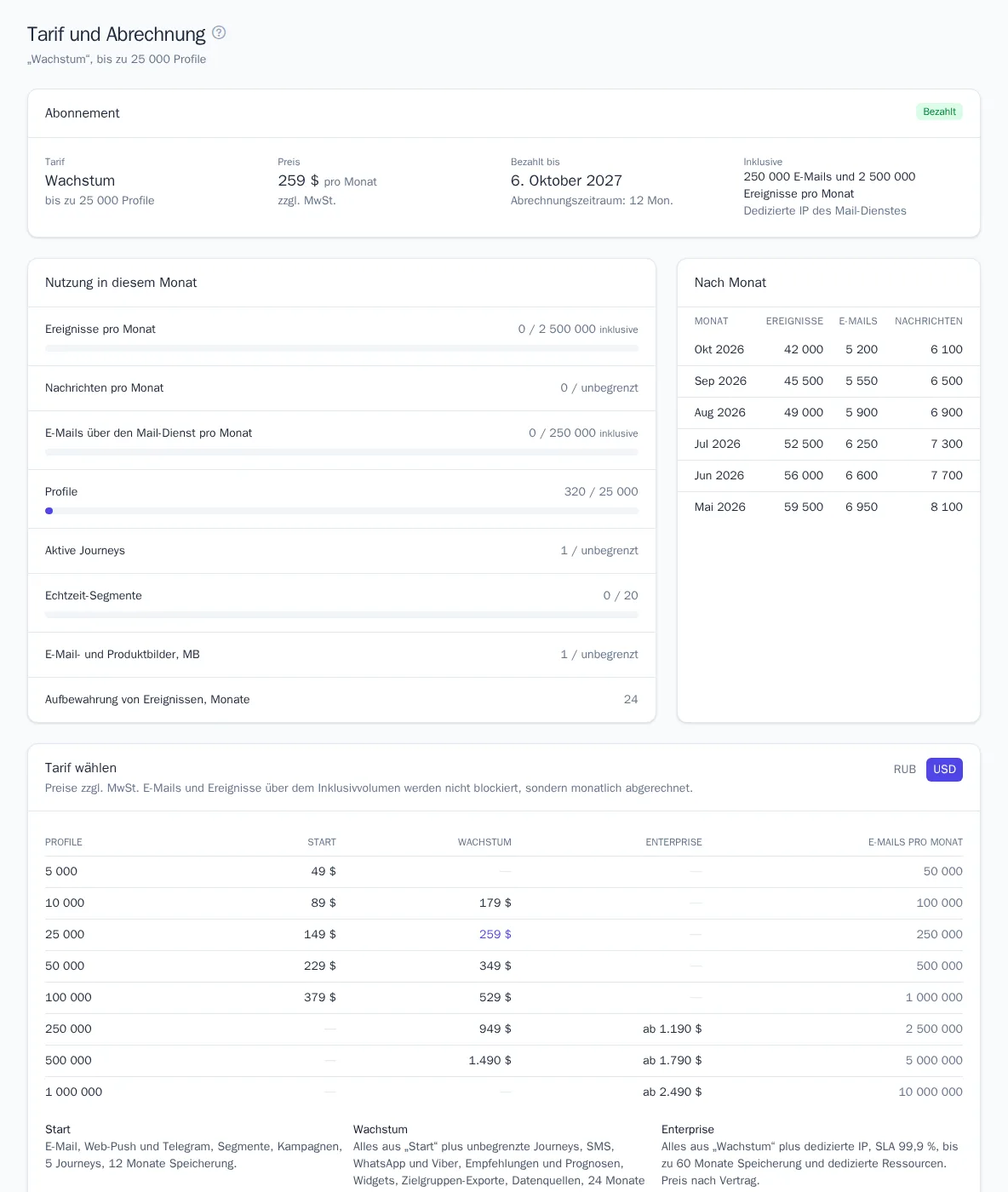
Task: Select the 179 $ Wachstum price
Action: [495, 903]
